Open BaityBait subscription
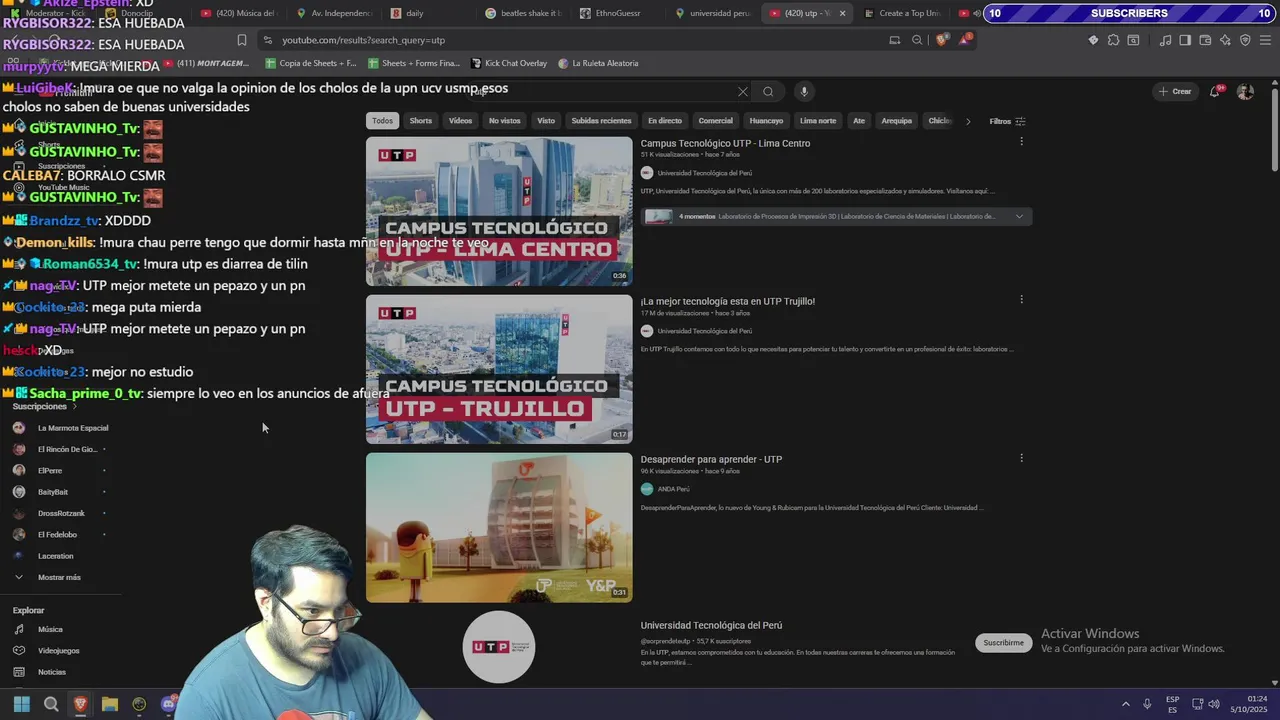The width and height of the screenshot is (1280, 720). pyautogui.click(x=53, y=492)
